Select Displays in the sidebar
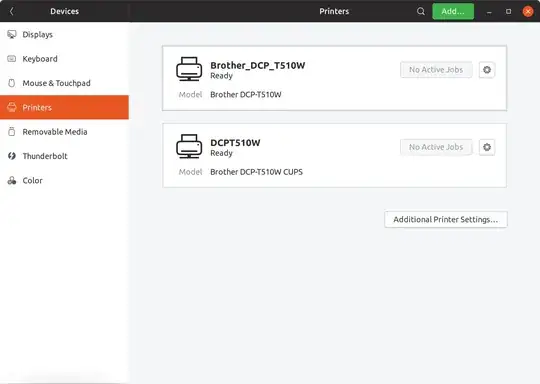Viewport: 540px width, 384px height. coord(64,34)
